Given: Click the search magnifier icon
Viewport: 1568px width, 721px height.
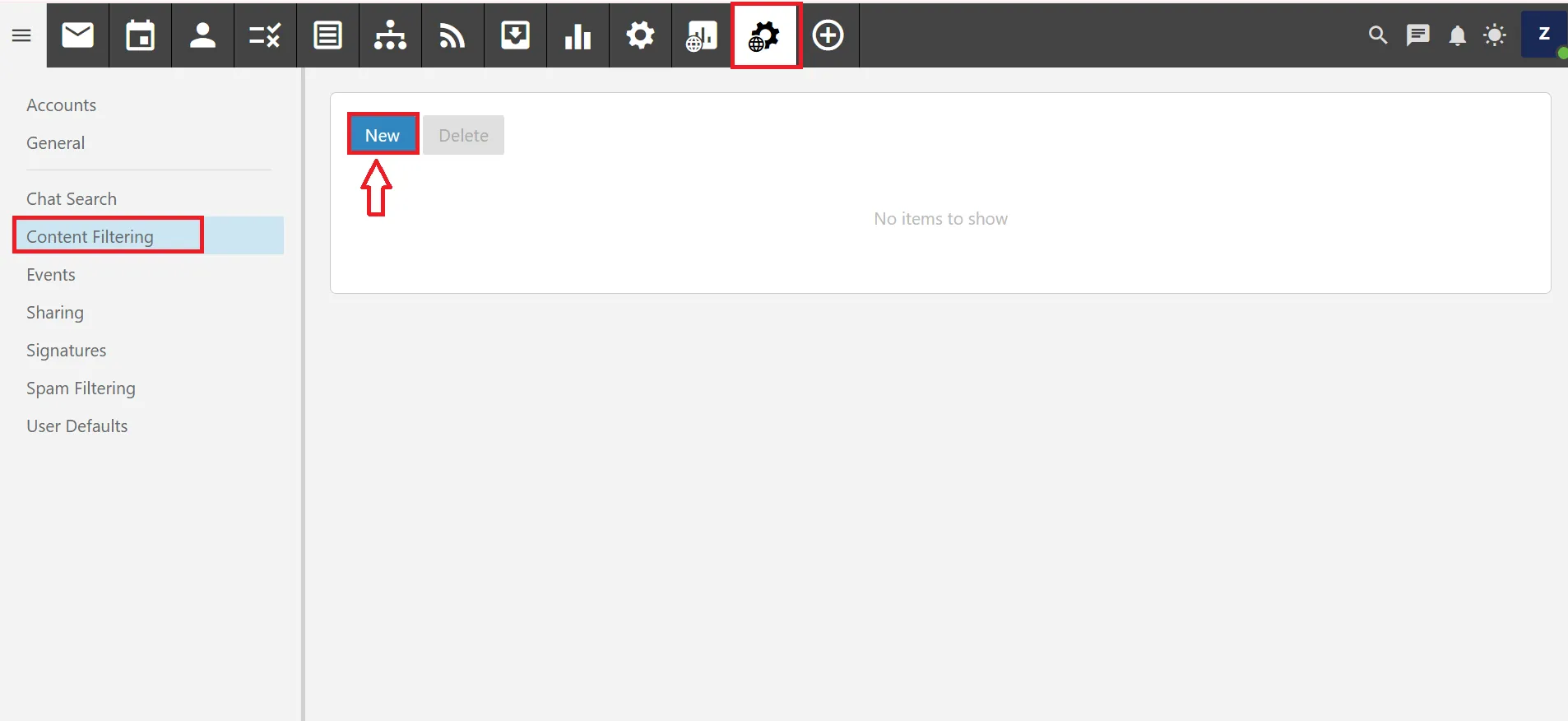Looking at the screenshot, I should 1377,35.
